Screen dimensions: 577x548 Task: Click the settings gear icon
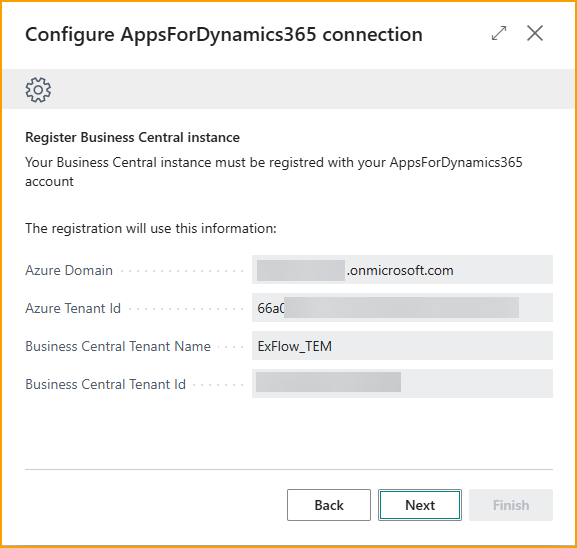click(38, 89)
